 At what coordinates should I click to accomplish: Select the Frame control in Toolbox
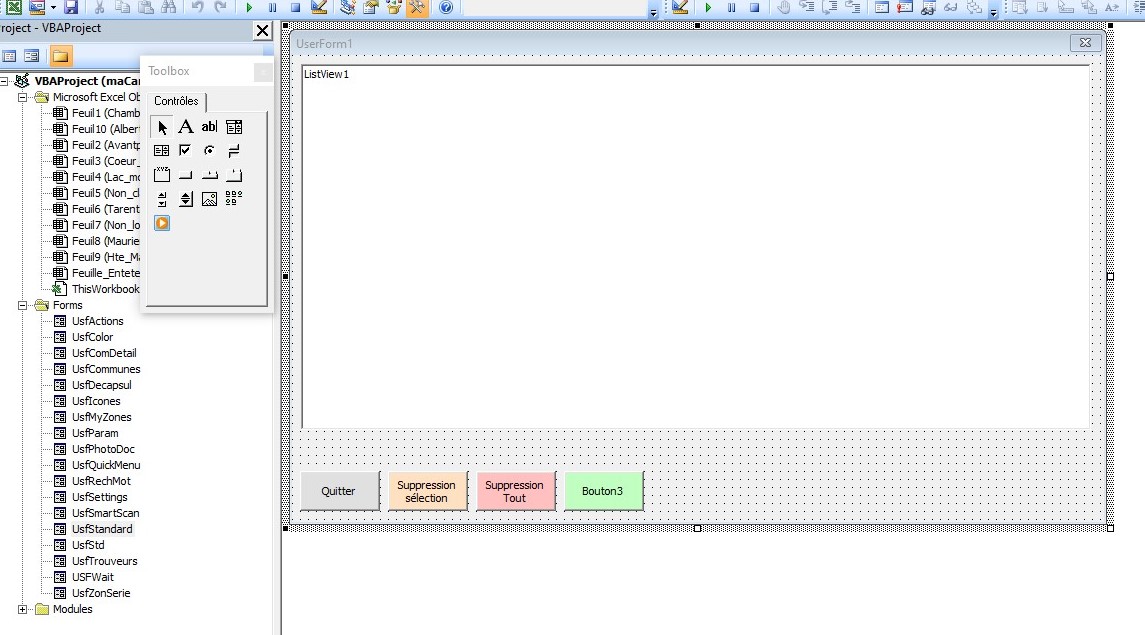(162, 175)
